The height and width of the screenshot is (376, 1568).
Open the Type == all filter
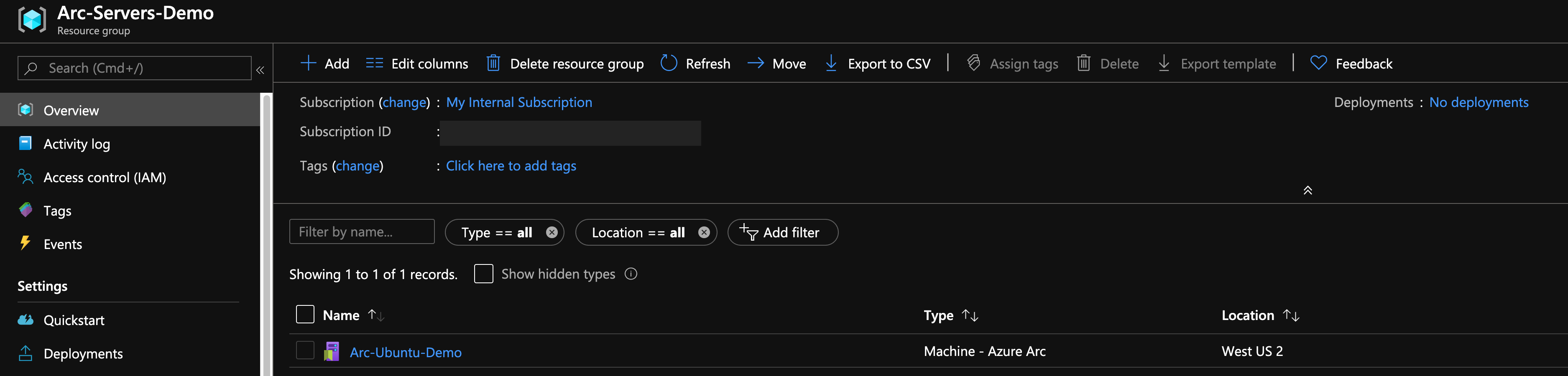pyautogui.click(x=497, y=232)
